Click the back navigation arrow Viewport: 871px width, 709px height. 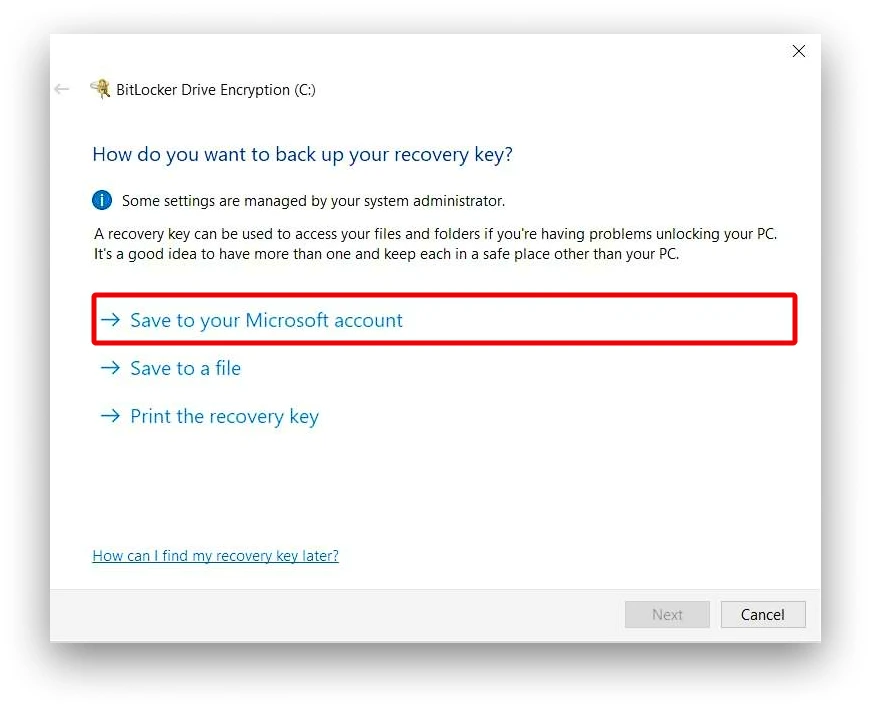click(x=61, y=89)
